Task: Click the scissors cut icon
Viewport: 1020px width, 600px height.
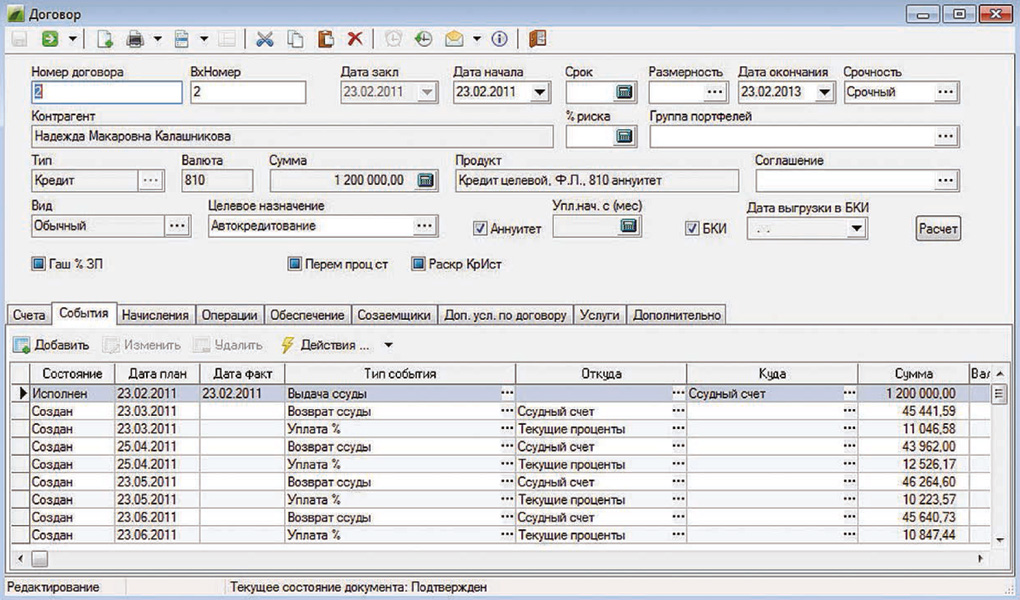Action: [x=265, y=39]
